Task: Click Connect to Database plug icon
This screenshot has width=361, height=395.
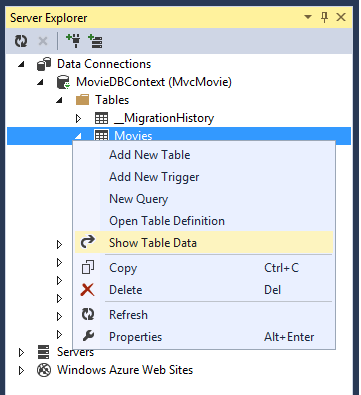Action: pos(73,41)
